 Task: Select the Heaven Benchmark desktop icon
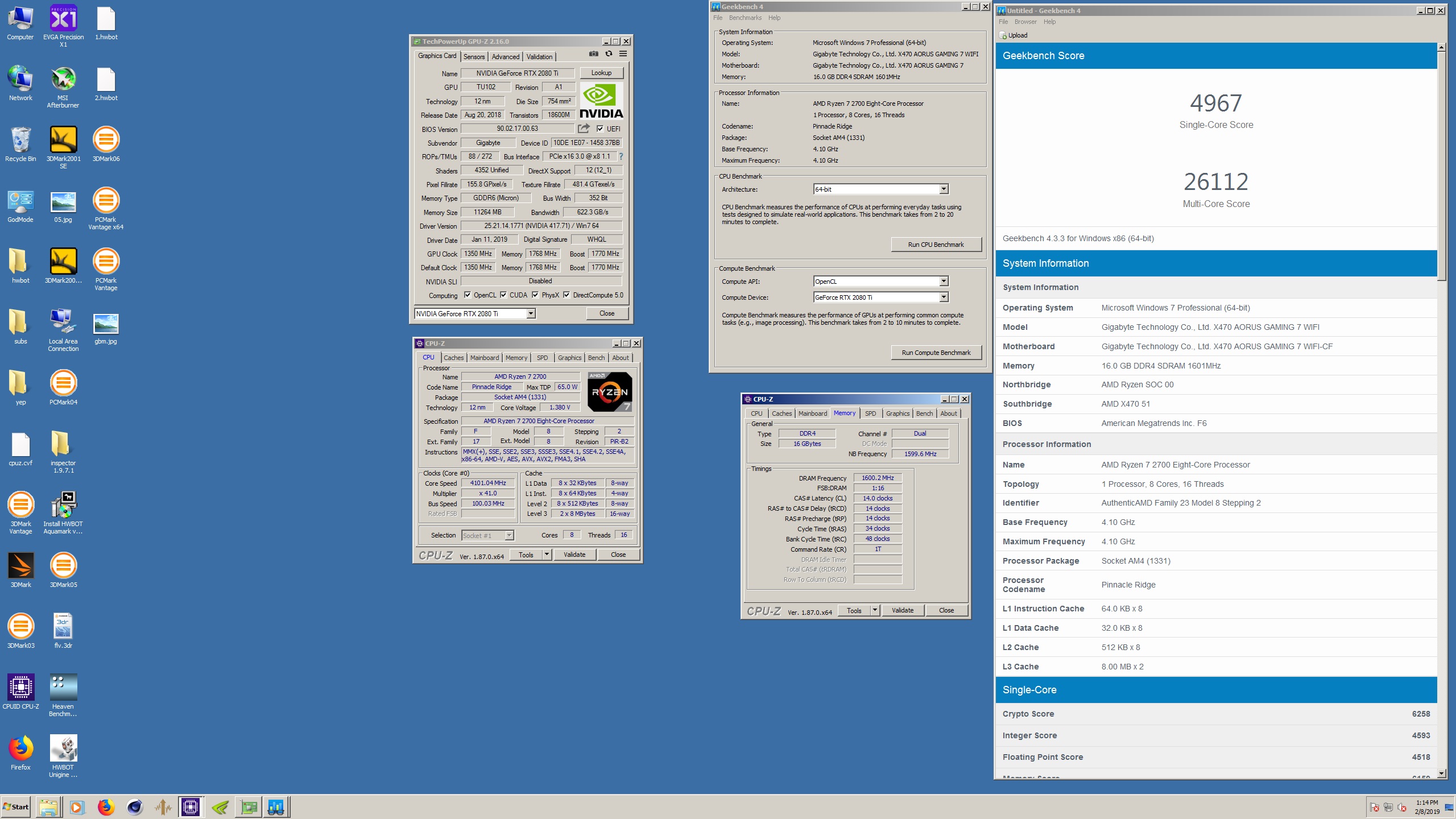click(63, 695)
